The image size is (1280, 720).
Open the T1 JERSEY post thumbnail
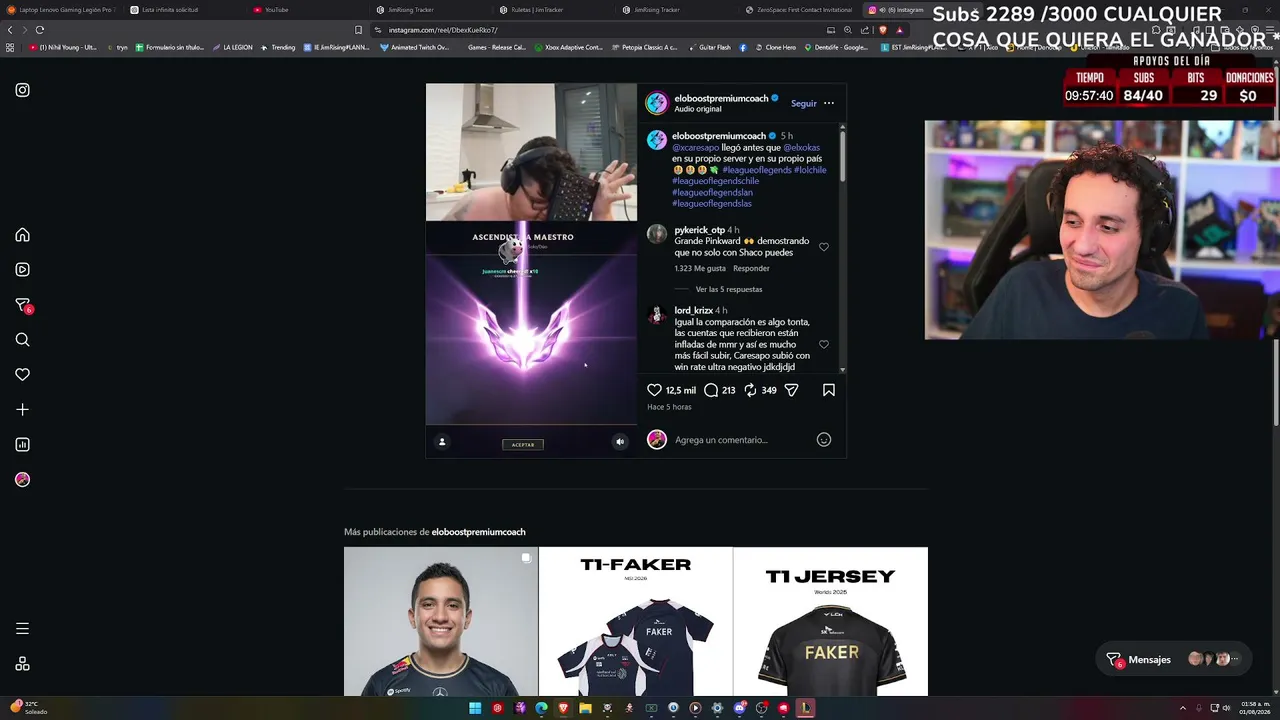click(831, 621)
